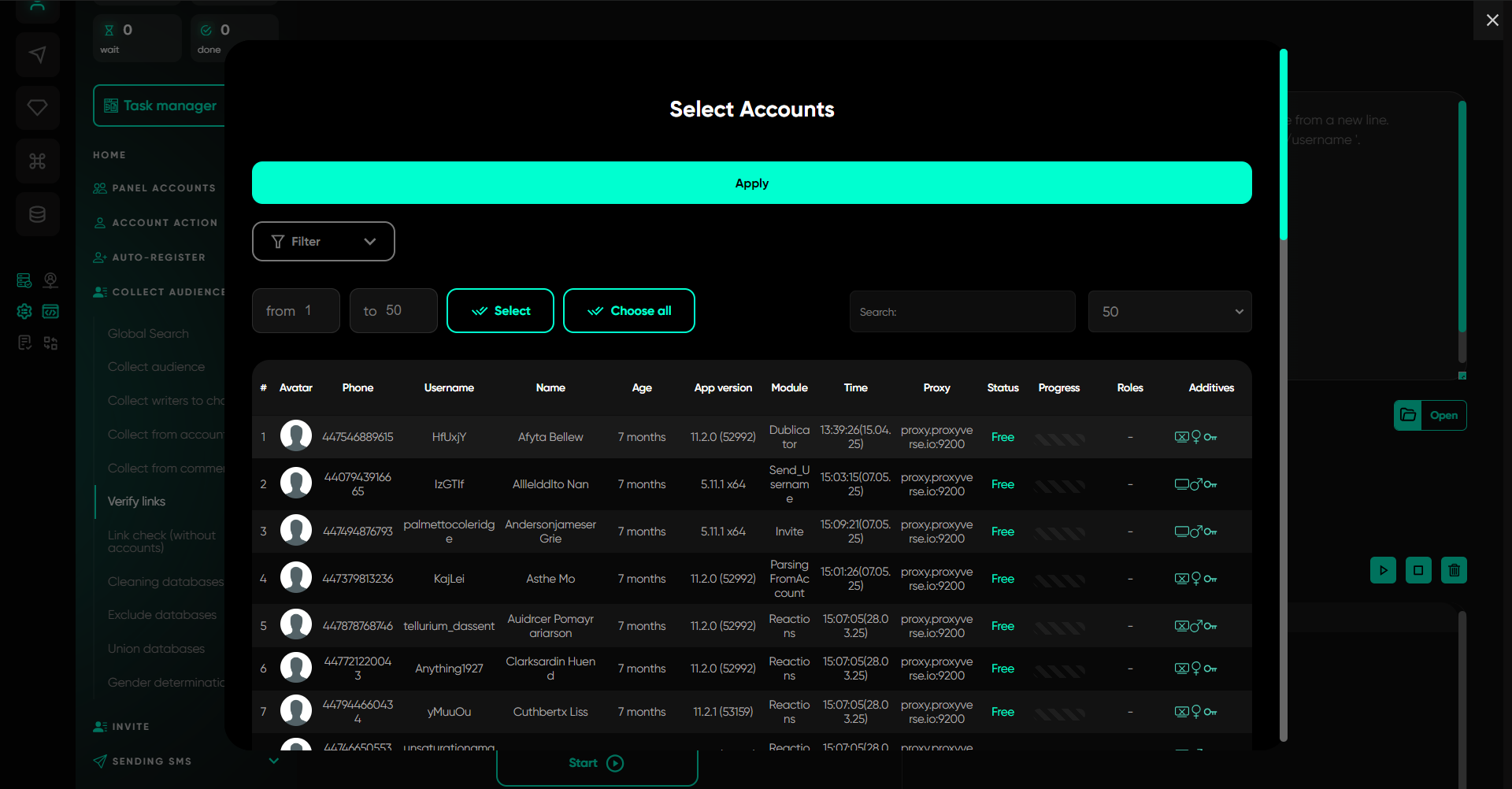Screen dimensions: 1512x789
Task: Open the database icon in left sidebar
Action: click(37, 214)
